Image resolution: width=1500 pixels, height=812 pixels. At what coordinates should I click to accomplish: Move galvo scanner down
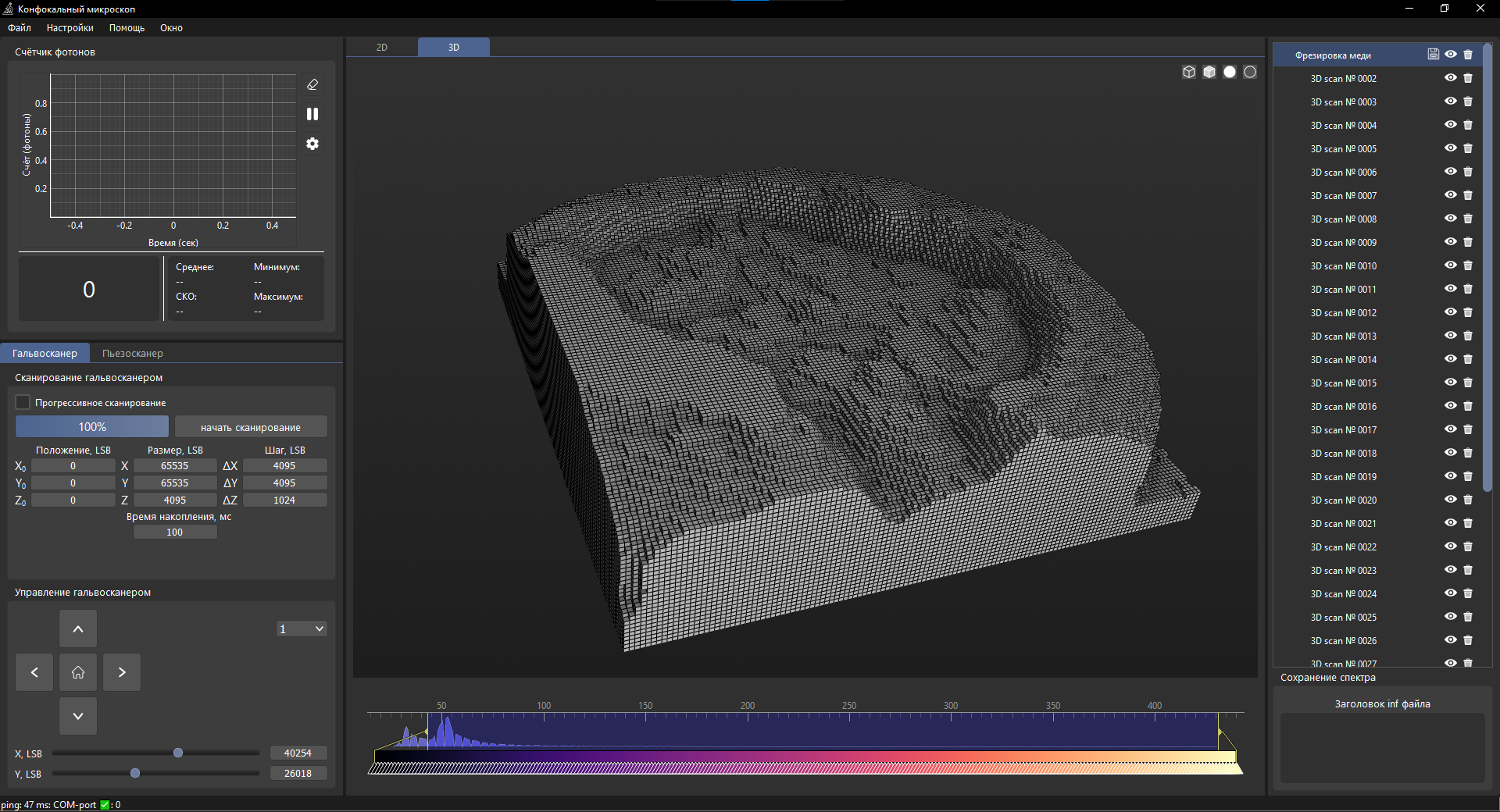[78, 716]
